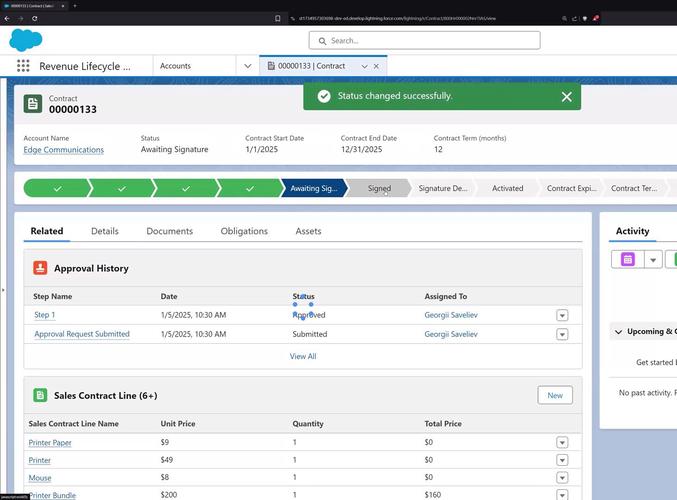This screenshot has height=500, width=677.
Task: Reload the page with browser refresh icon
Action: pos(35,19)
